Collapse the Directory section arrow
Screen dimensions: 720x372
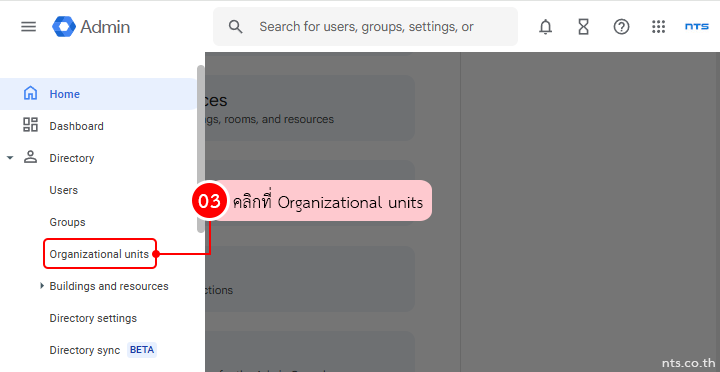pyautogui.click(x=10, y=158)
